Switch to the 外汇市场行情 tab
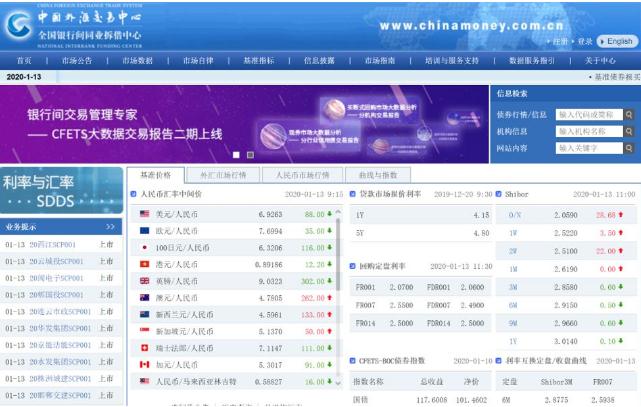This screenshot has width=641, height=407. [223, 175]
